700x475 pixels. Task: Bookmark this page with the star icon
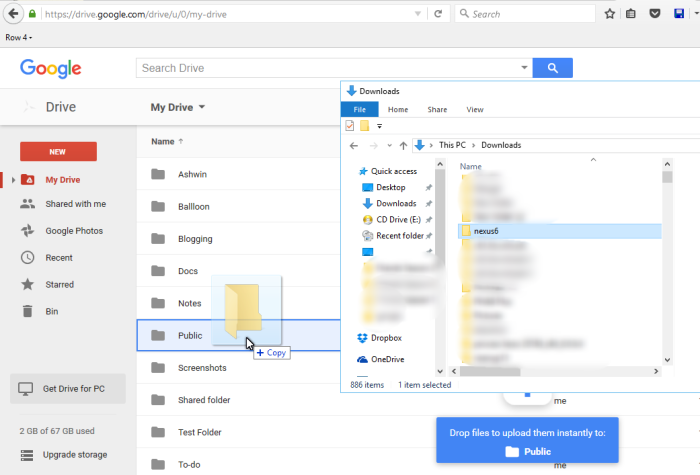[609, 14]
